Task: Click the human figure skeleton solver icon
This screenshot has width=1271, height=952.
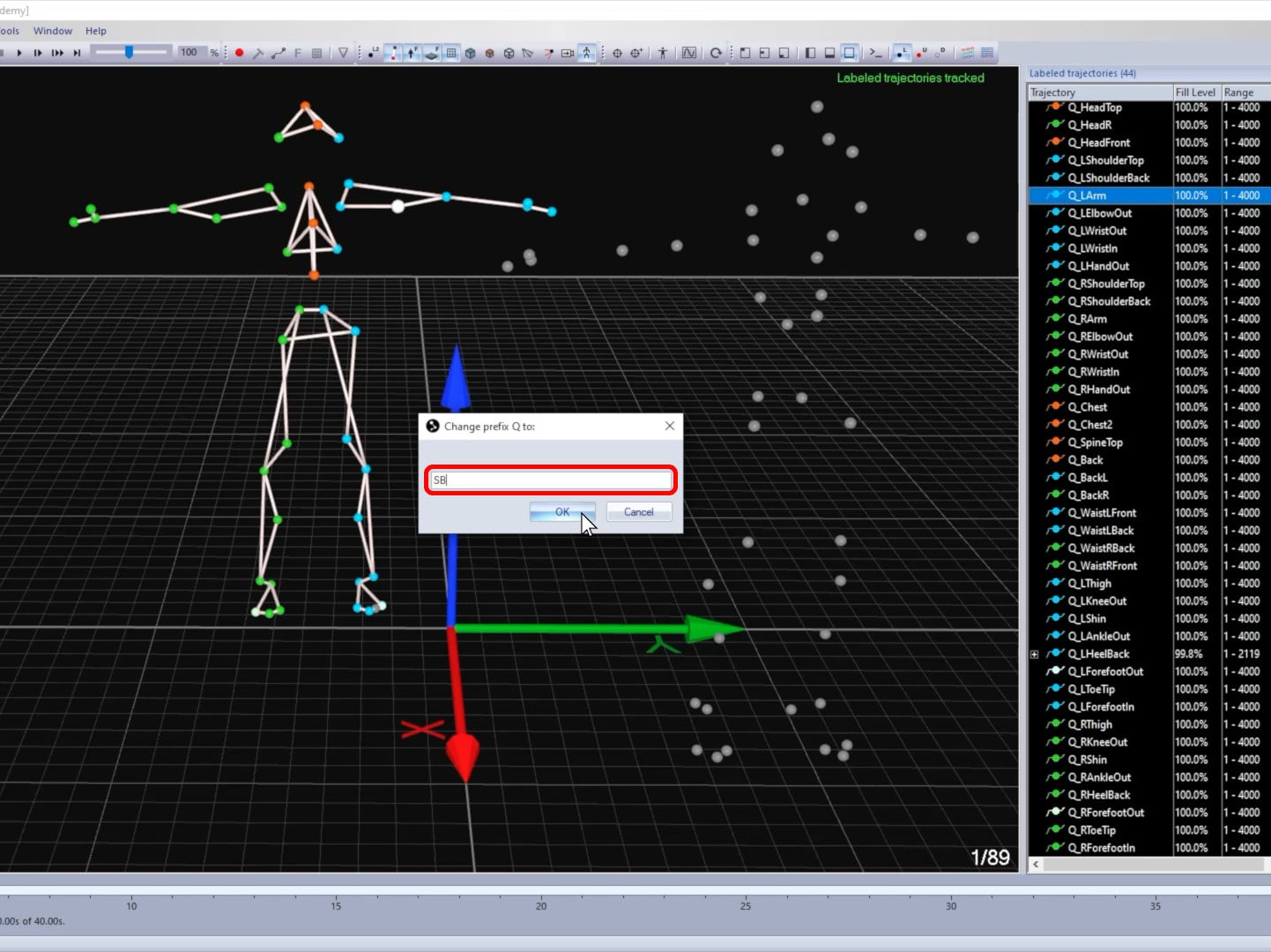Action: click(663, 53)
